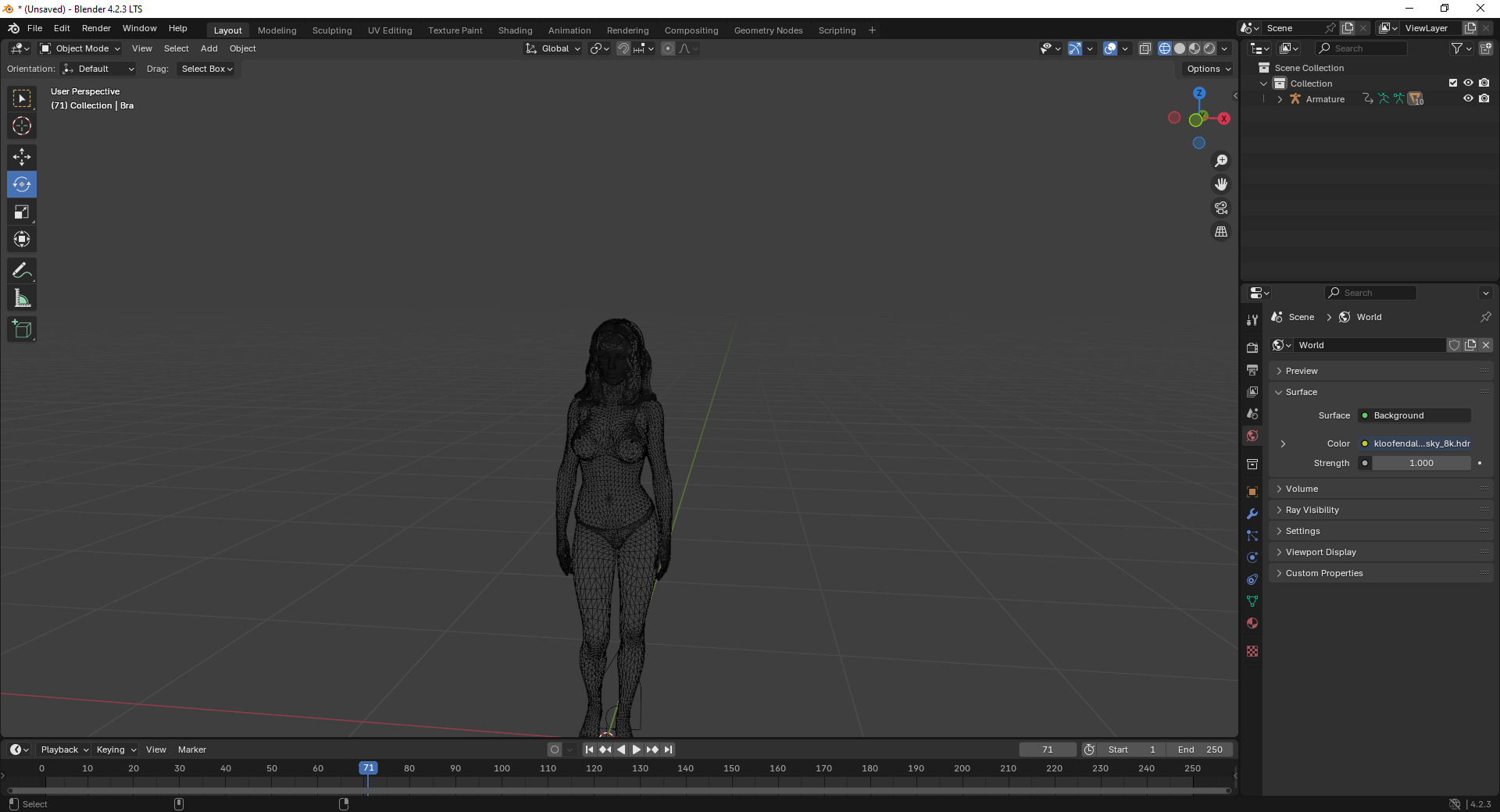Viewport: 1500px width, 812px height.
Task: Select the Measure tool
Action: pos(22,297)
